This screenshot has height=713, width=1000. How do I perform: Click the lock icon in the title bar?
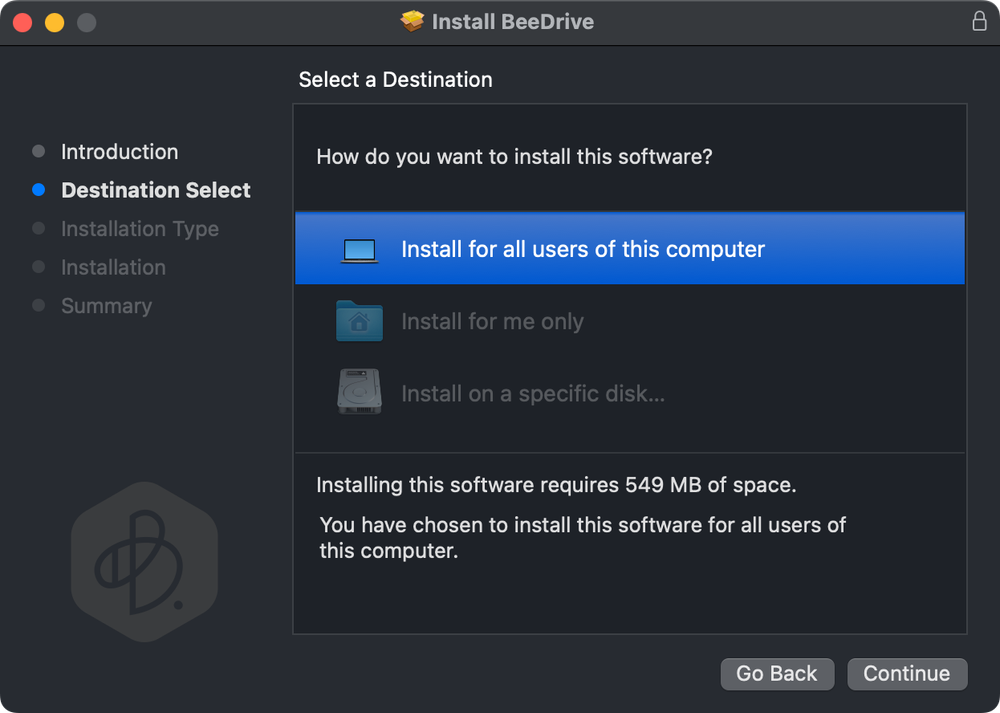pyautogui.click(x=979, y=21)
